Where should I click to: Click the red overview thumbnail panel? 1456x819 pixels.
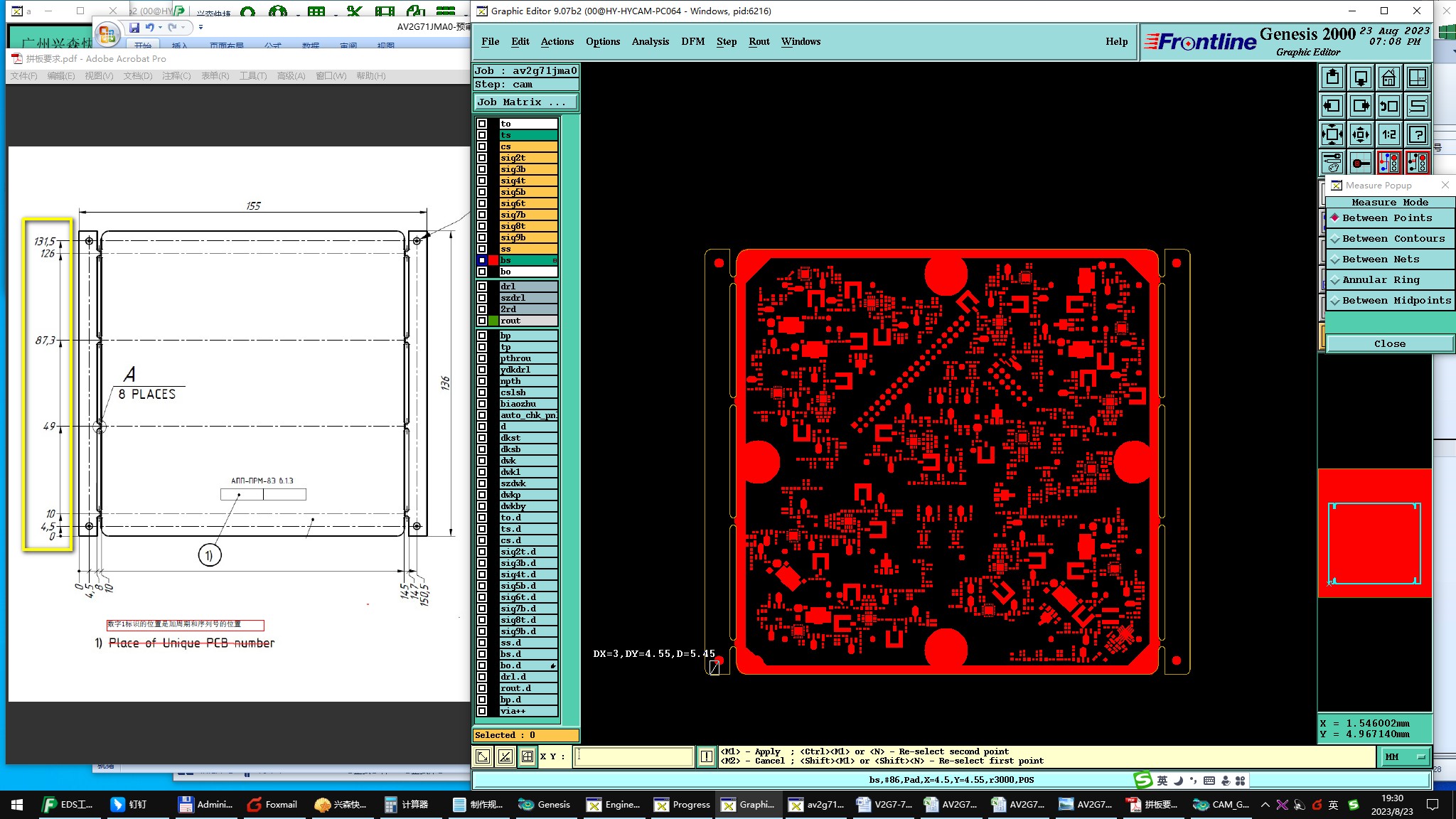tap(1374, 533)
